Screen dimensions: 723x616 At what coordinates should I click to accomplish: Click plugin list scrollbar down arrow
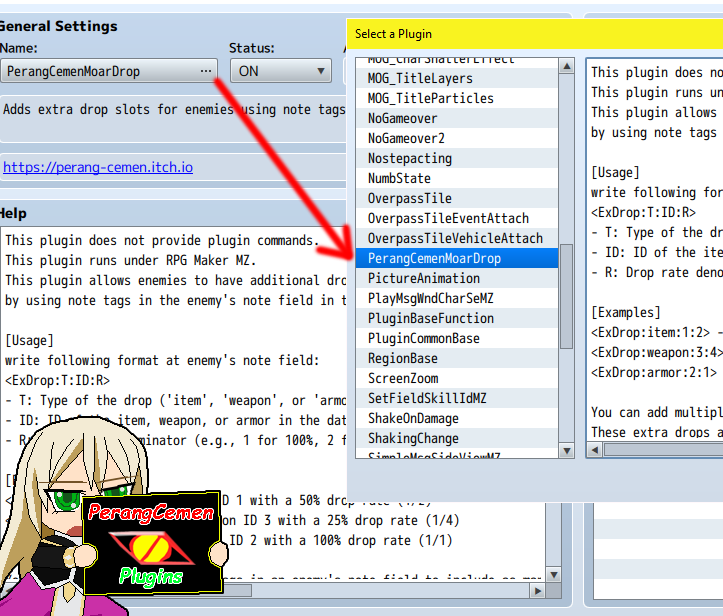click(x=567, y=450)
